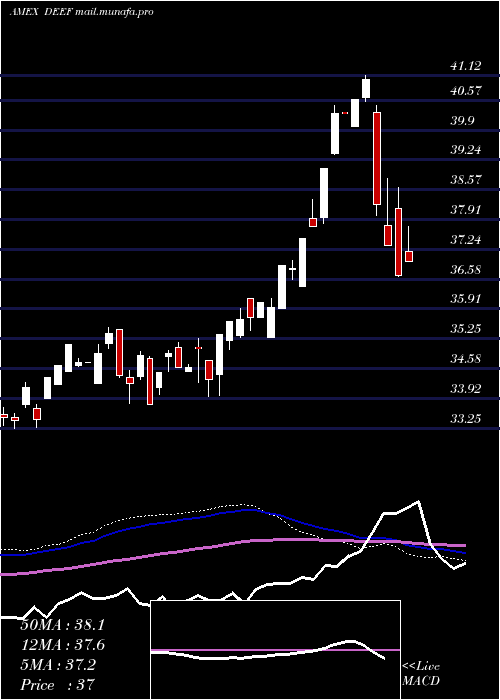Click the 35.91 price level label
This screenshot has height=700, width=500.
click(466, 299)
